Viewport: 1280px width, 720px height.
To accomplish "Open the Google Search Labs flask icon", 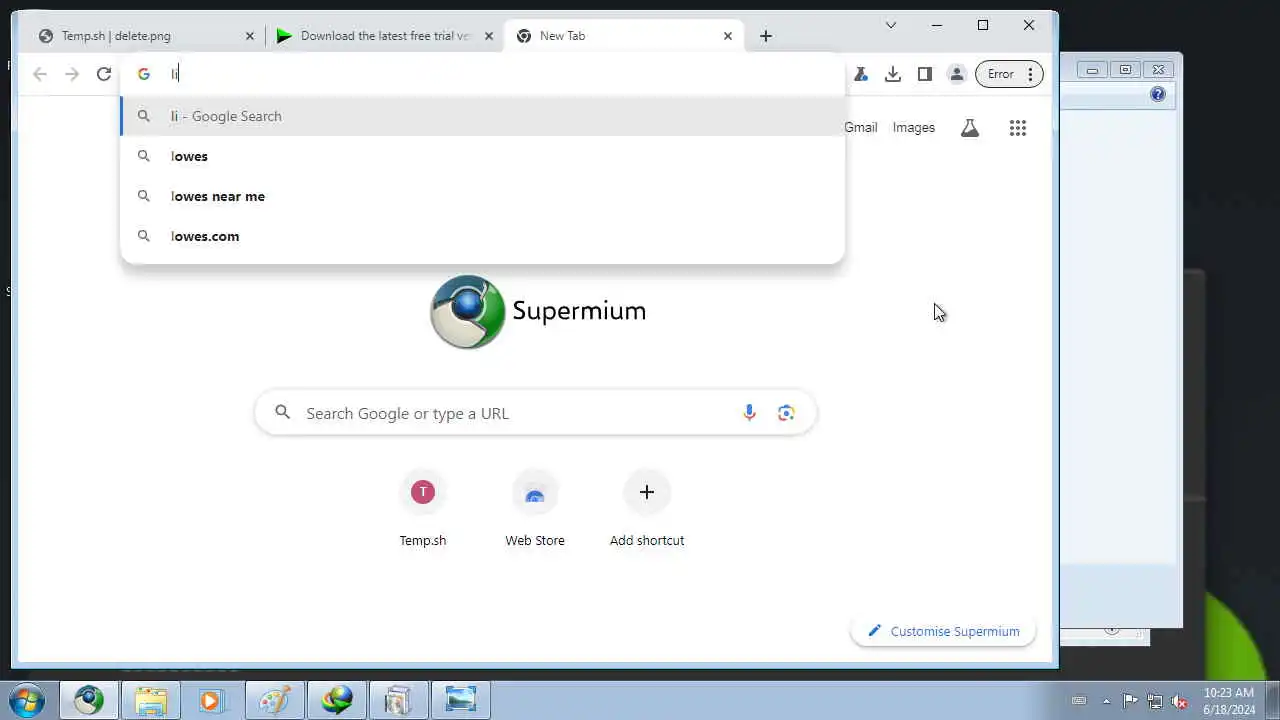I will (970, 128).
